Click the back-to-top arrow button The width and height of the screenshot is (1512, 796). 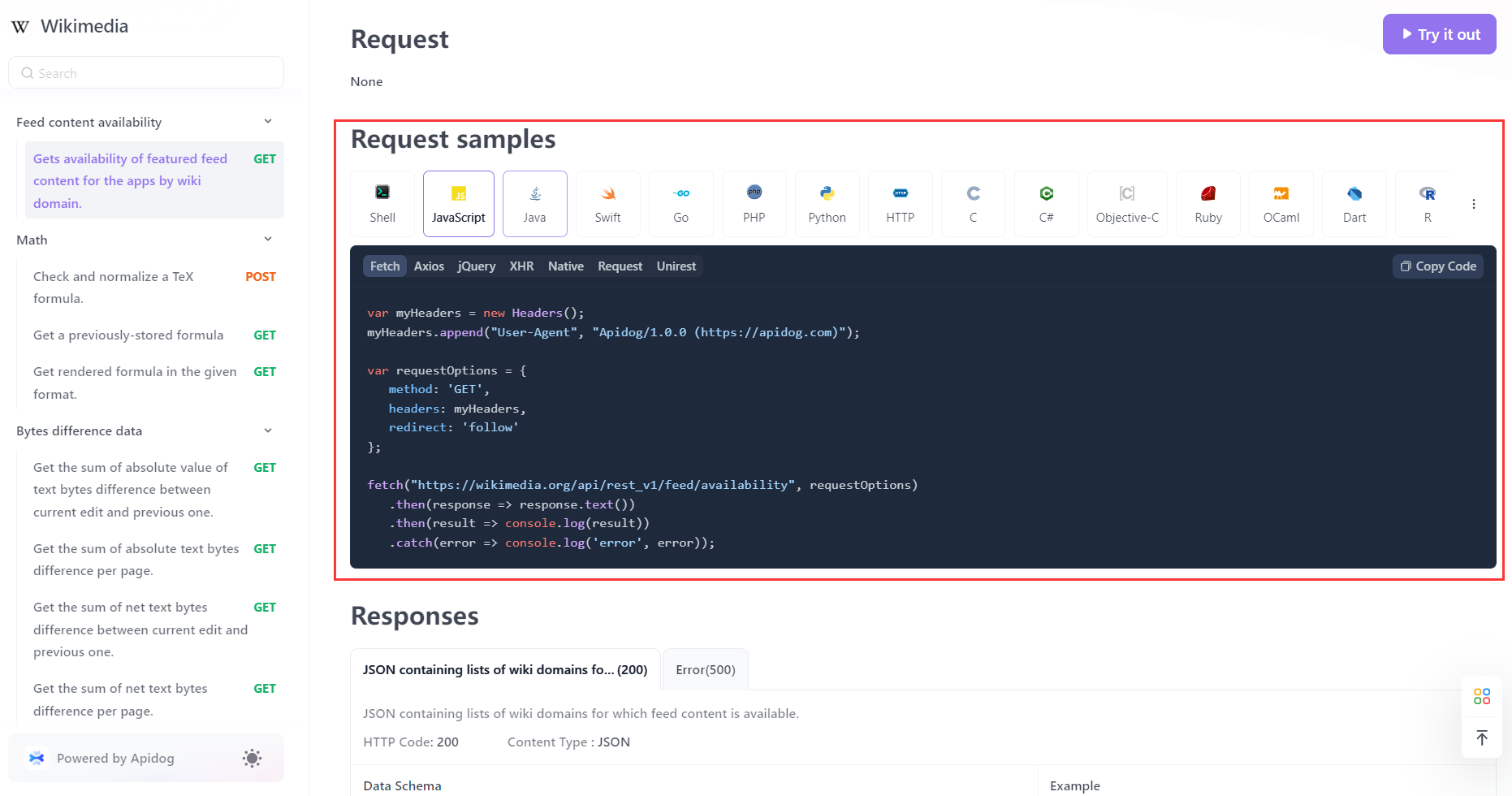click(x=1482, y=738)
